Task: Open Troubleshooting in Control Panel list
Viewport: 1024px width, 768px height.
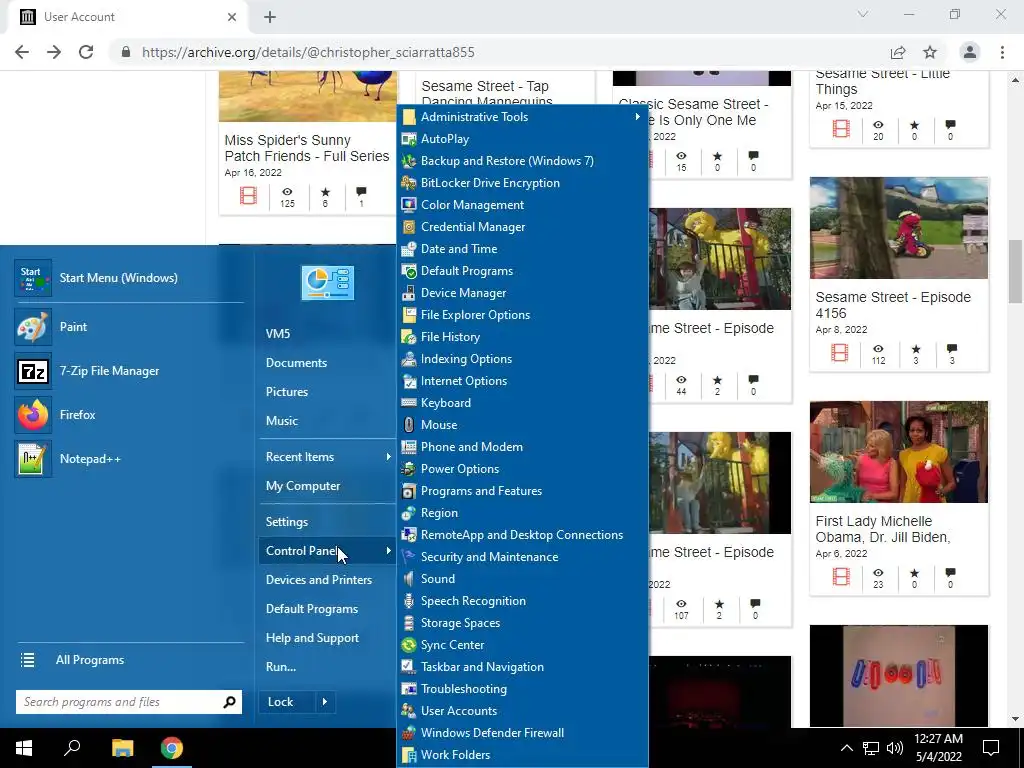Action: pyautogui.click(x=464, y=689)
